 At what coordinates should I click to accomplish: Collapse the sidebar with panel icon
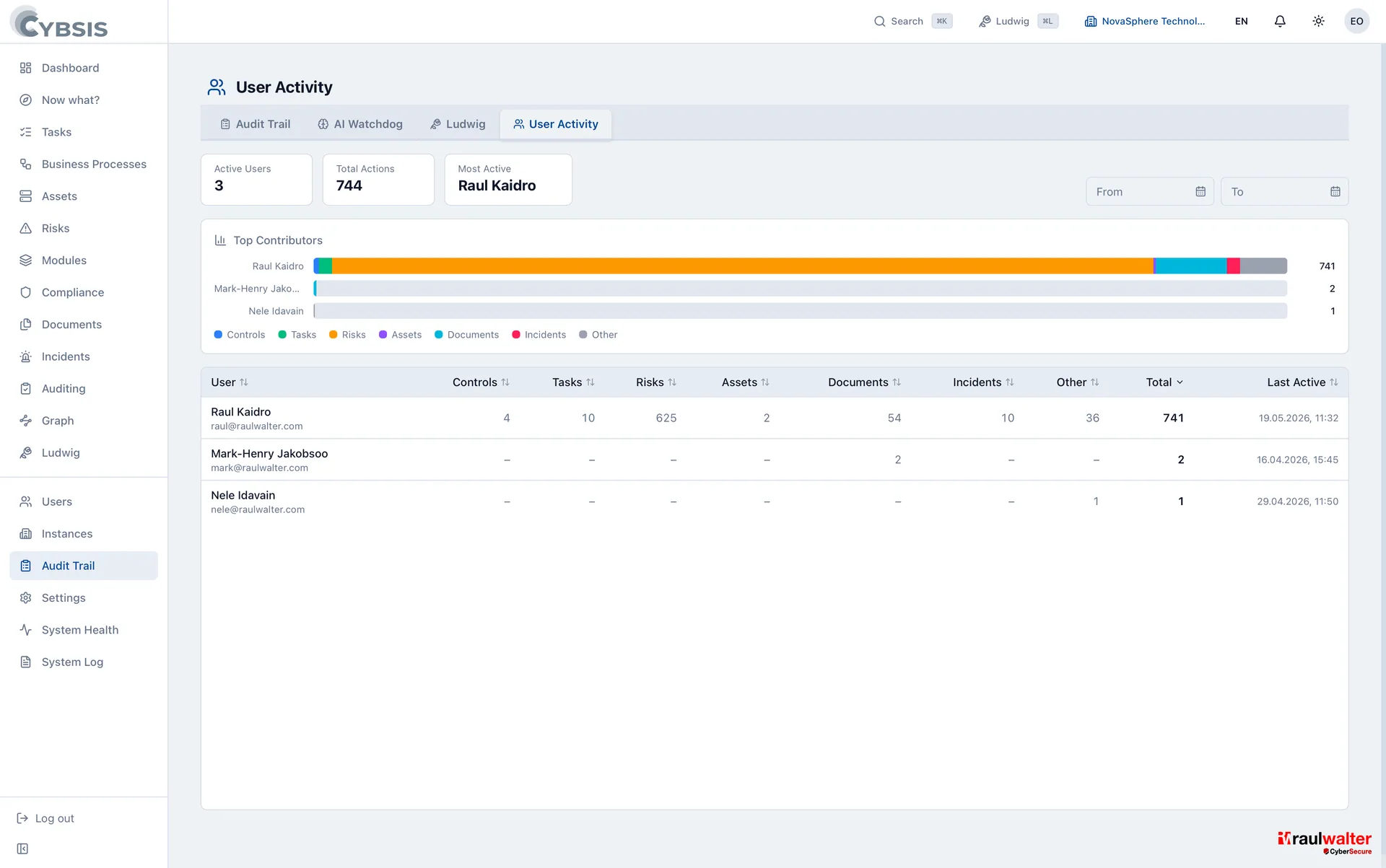[x=22, y=849]
